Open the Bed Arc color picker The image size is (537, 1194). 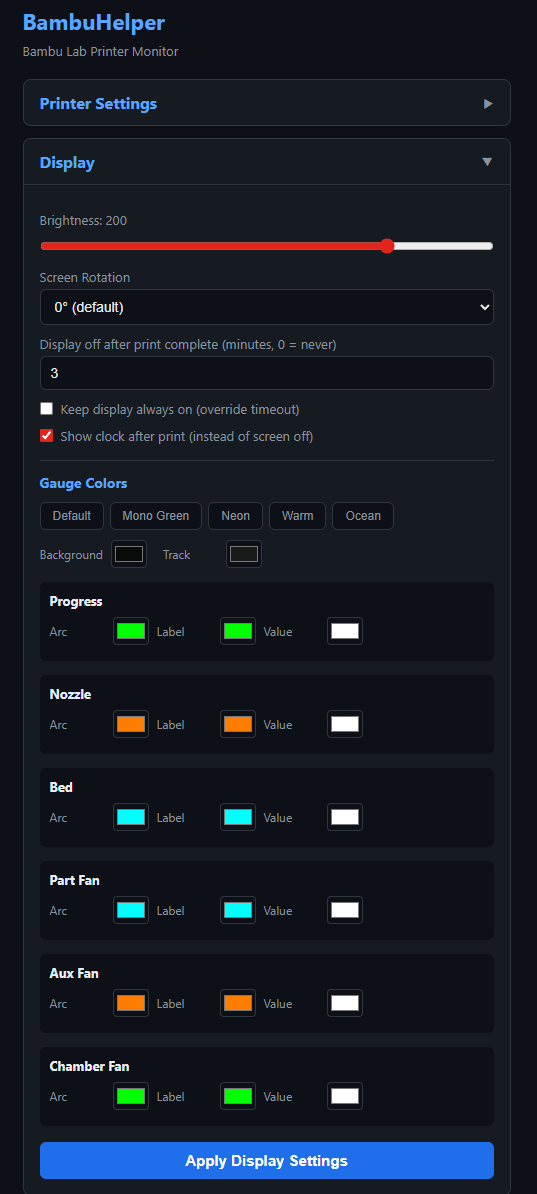pos(131,817)
